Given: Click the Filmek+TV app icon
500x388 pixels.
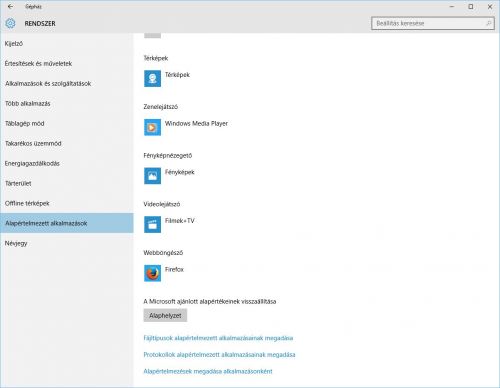Looking at the screenshot, I should (x=152, y=225).
